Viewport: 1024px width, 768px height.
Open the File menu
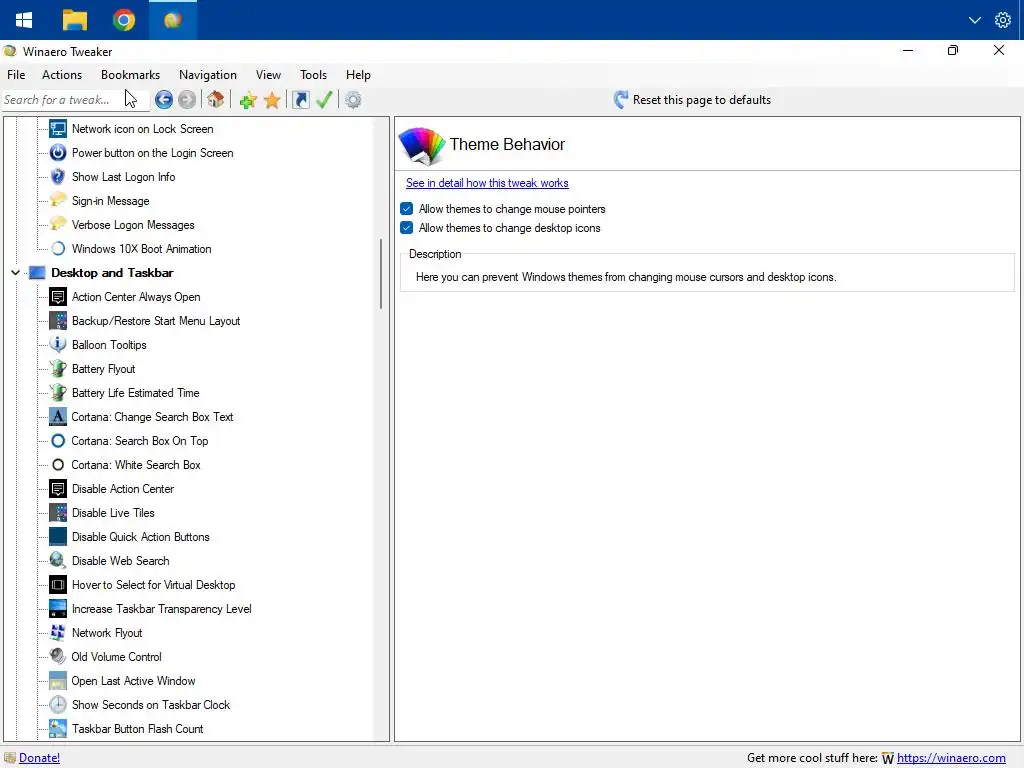coord(16,75)
